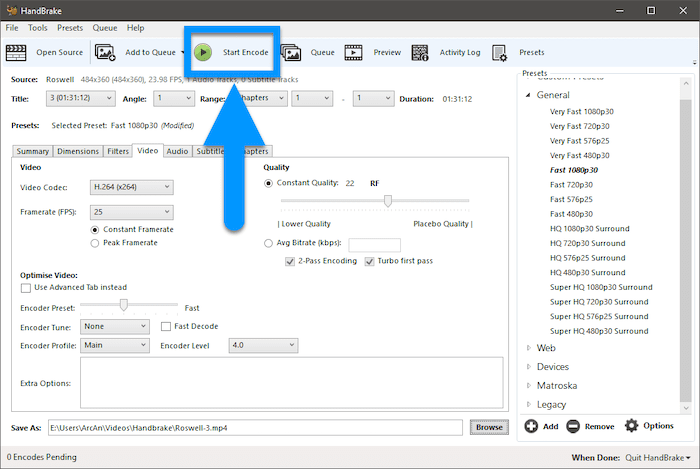Expand the Legacy presets group
The height and width of the screenshot is (469, 700).
coord(529,404)
